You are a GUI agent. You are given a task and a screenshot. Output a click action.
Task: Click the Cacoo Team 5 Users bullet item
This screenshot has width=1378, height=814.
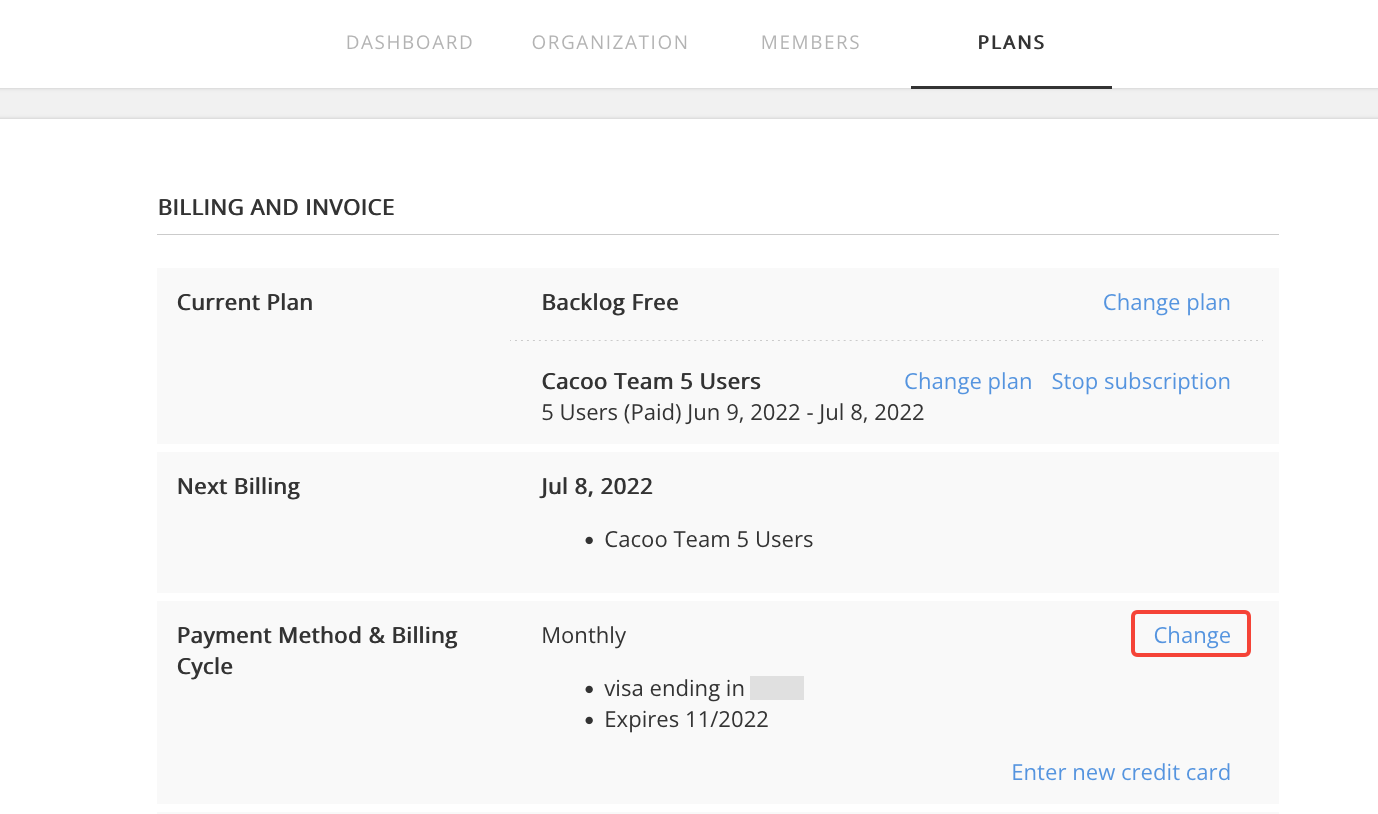pos(709,539)
